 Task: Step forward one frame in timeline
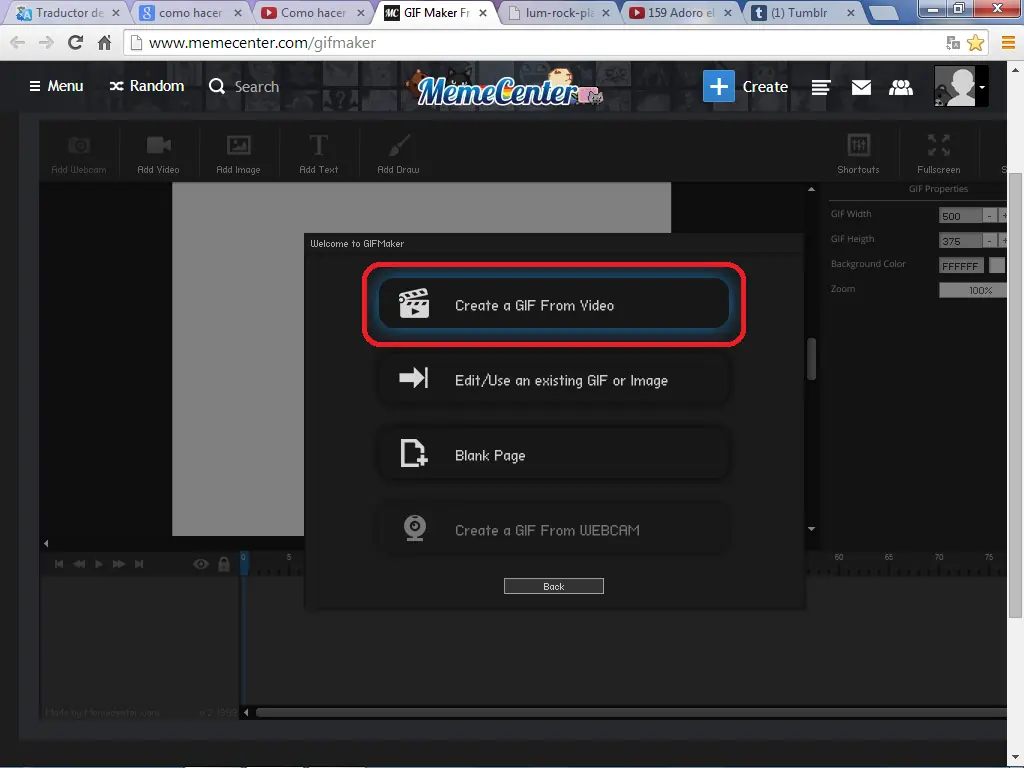[x=119, y=564]
